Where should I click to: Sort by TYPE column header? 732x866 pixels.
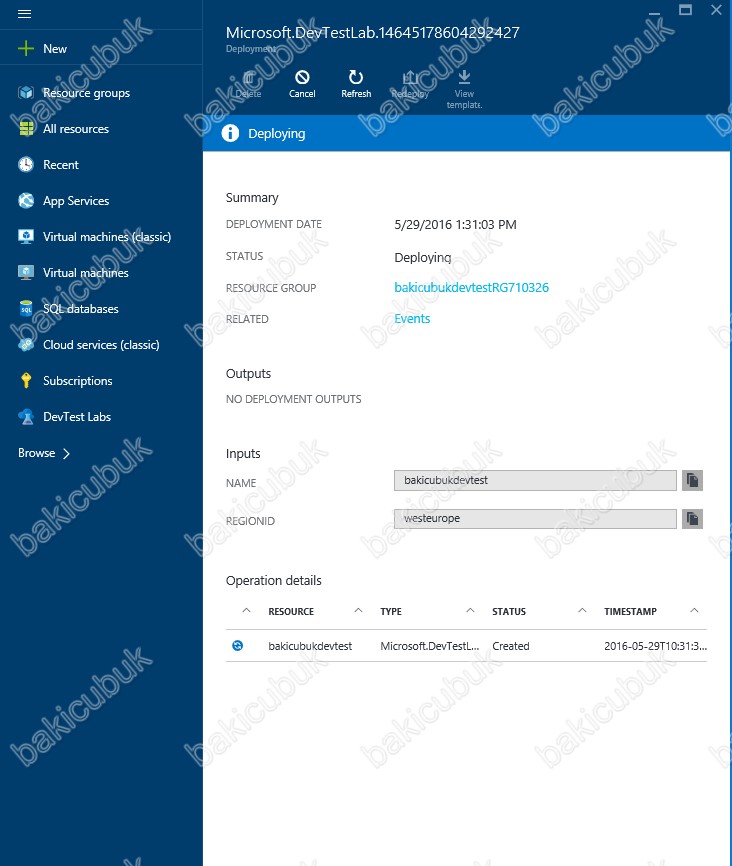point(391,611)
